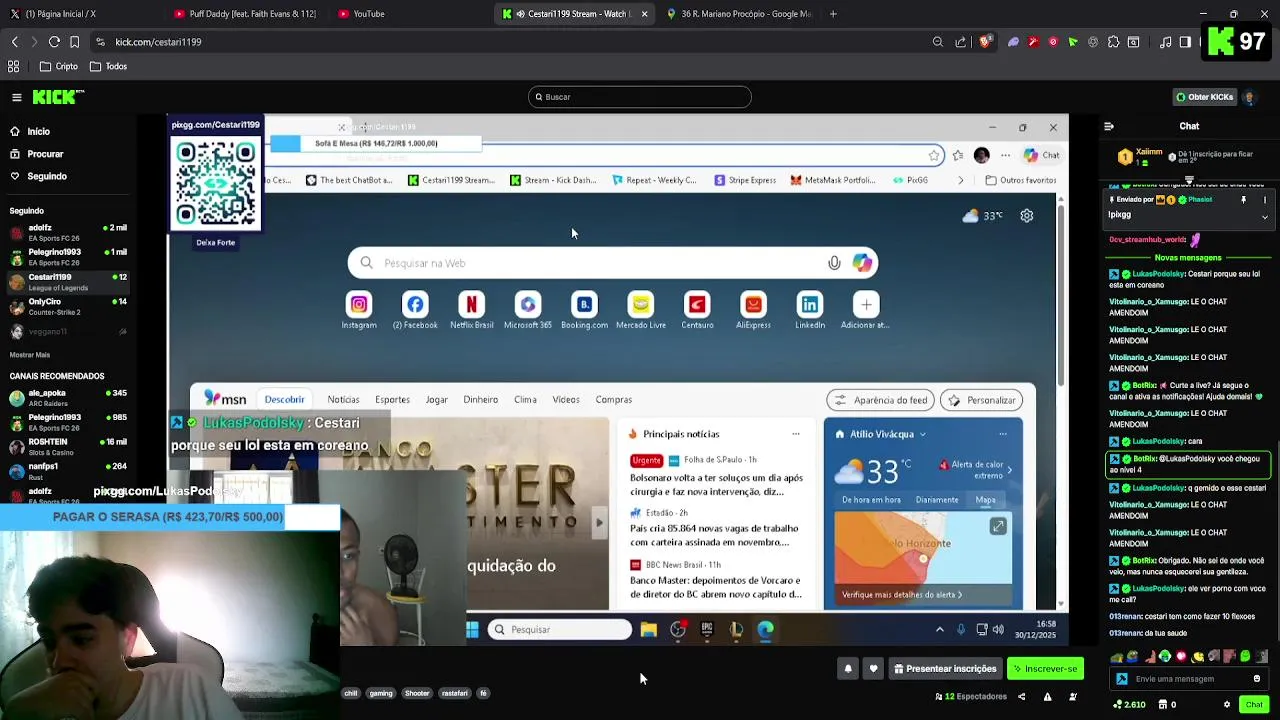Open the Kick sidebar hamburger menu
The height and width of the screenshot is (720, 1280).
coord(17,97)
